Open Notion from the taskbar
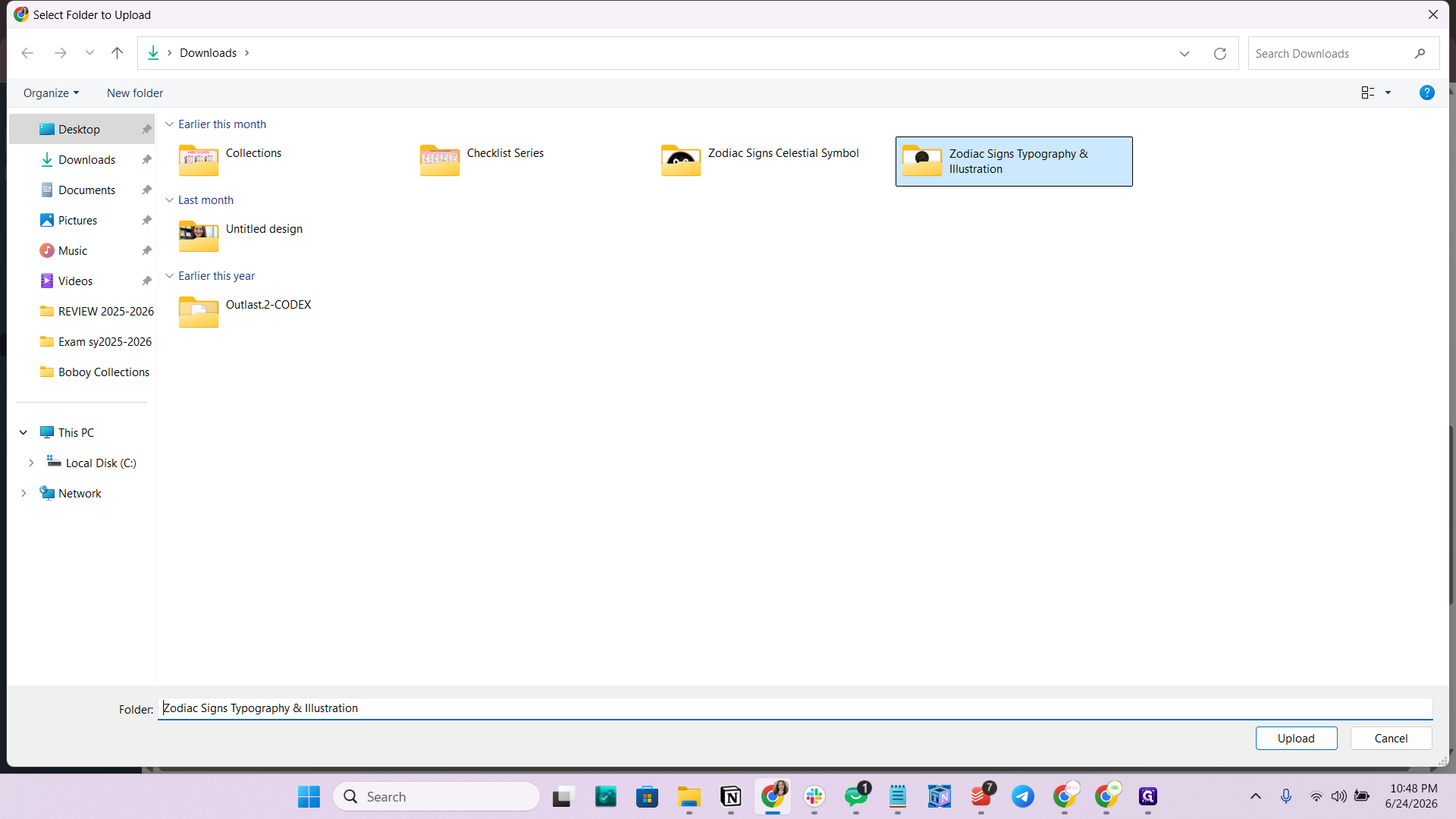The width and height of the screenshot is (1456, 819). 730,797
